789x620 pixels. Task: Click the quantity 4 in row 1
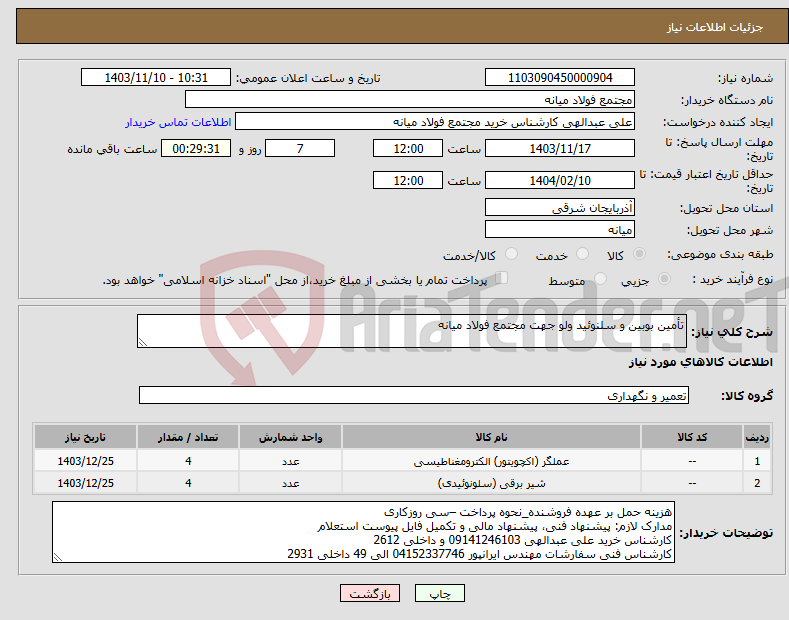(x=188, y=461)
